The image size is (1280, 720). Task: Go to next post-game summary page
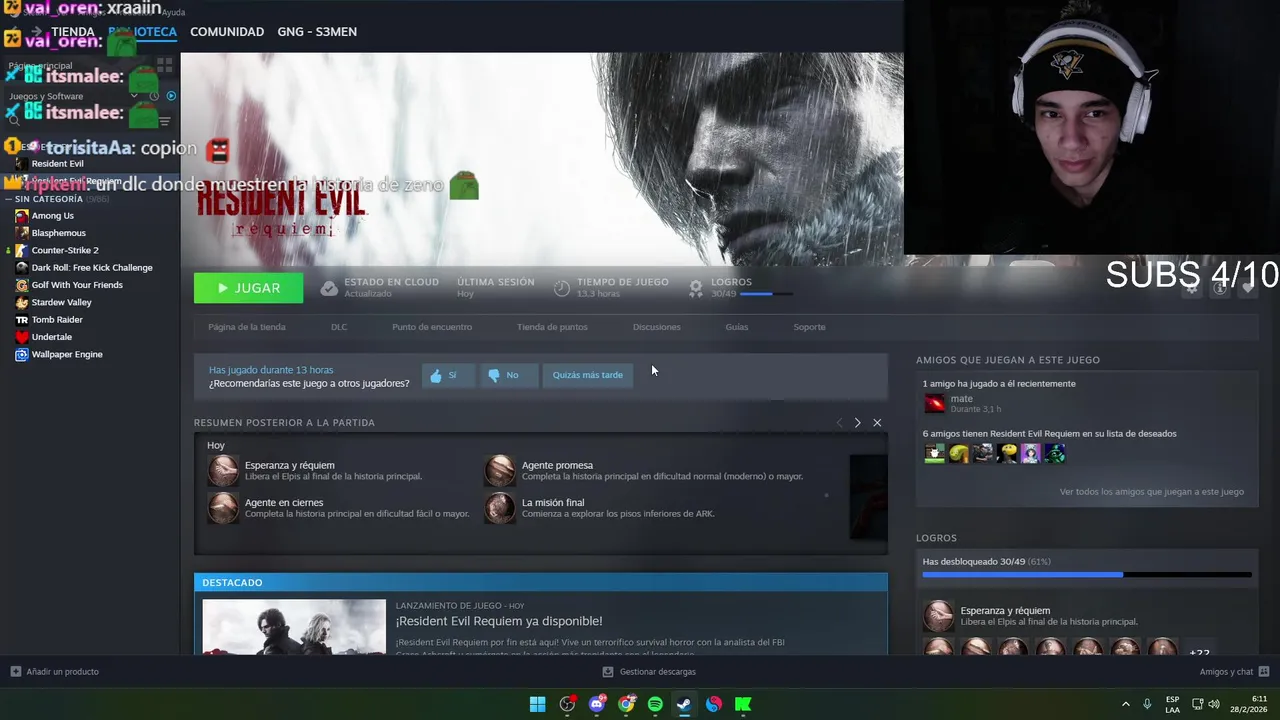(x=857, y=423)
